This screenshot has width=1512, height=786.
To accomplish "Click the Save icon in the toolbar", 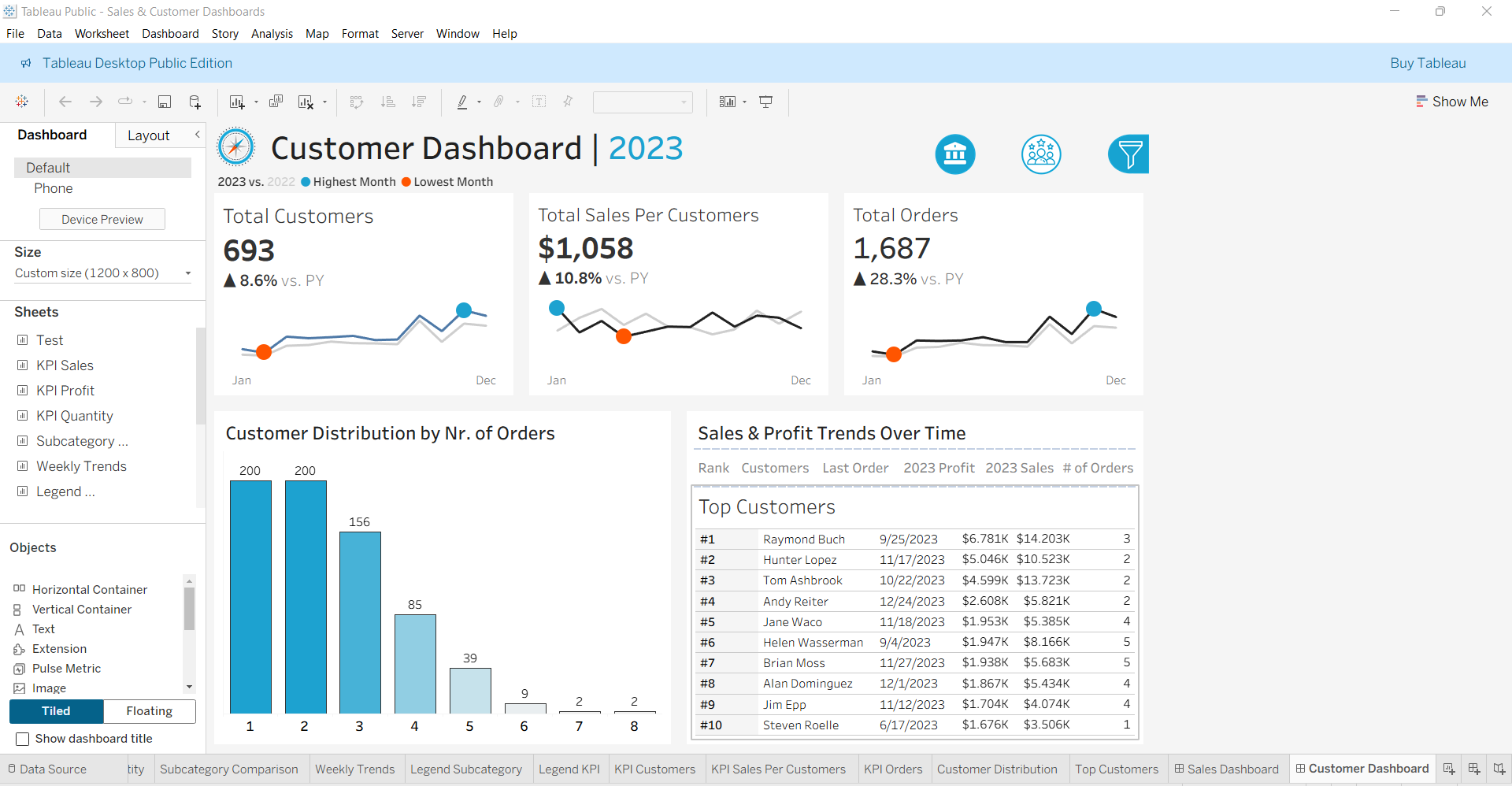I will coord(165,102).
